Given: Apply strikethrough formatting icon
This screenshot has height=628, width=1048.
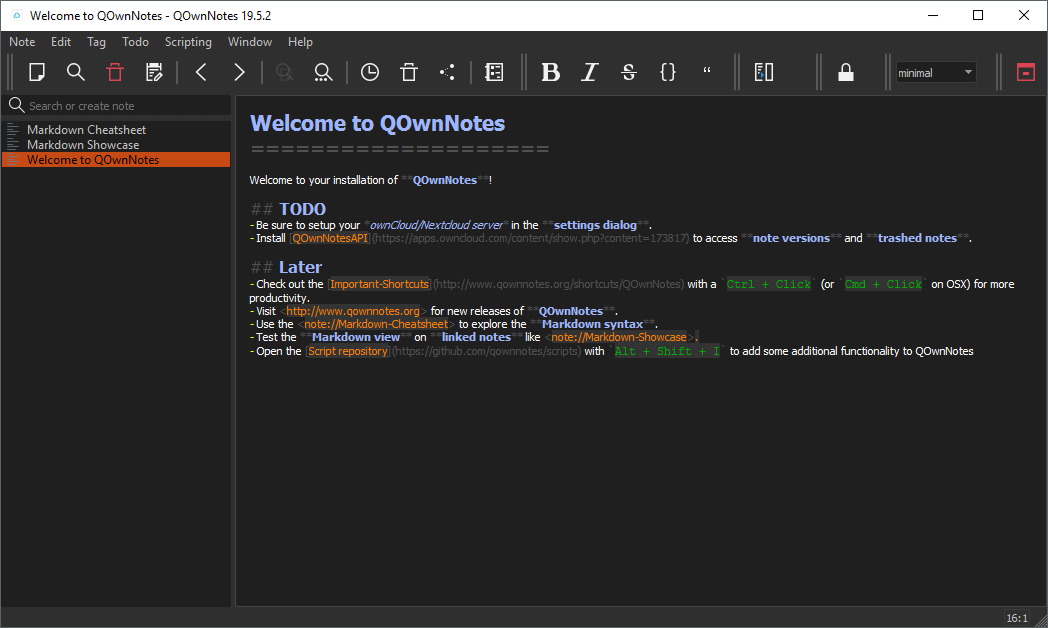Looking at the screenshot, I should click(x=628, y=72).
